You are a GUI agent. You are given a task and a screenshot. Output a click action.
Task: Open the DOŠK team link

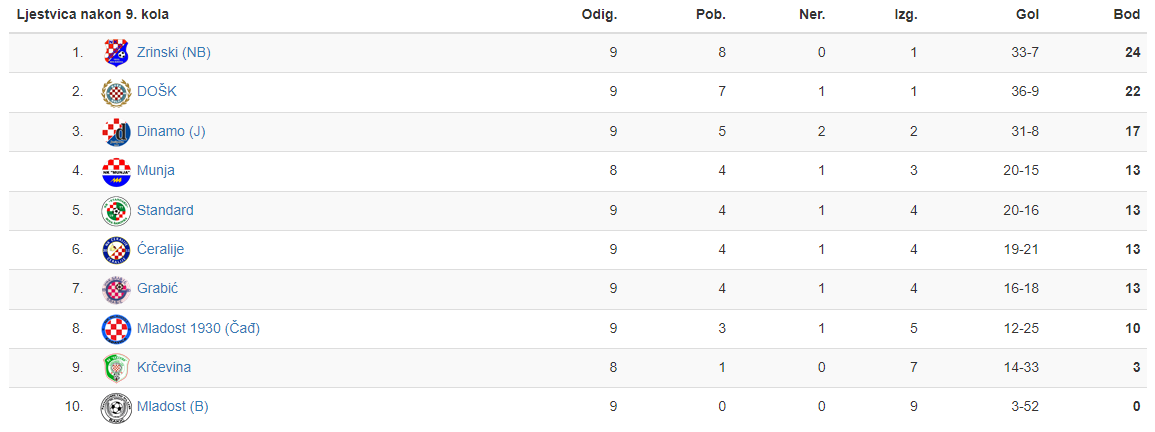157,91
